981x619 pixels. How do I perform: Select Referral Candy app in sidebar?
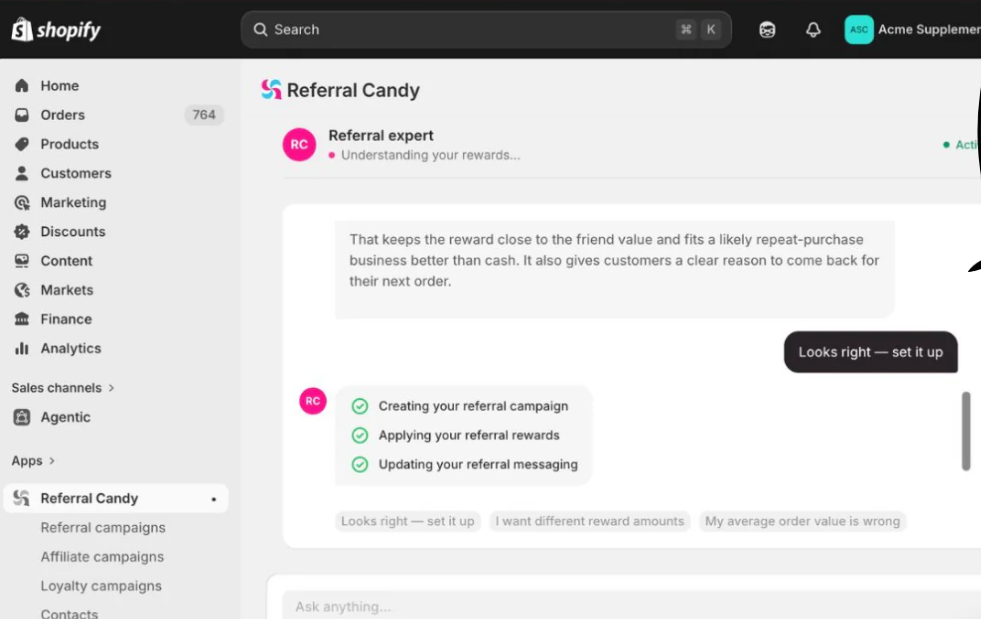(116, 498)
